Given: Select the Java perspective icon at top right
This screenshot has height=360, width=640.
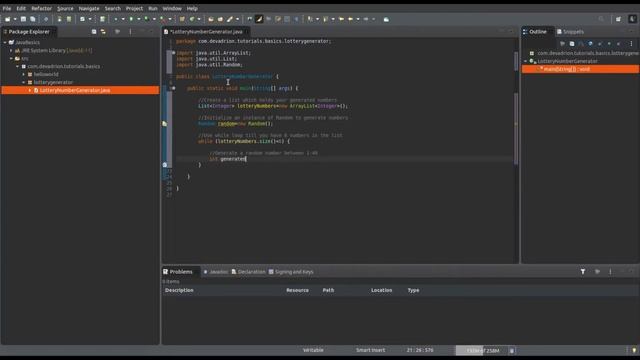Looking at the screenshot, I should point(632,19).
